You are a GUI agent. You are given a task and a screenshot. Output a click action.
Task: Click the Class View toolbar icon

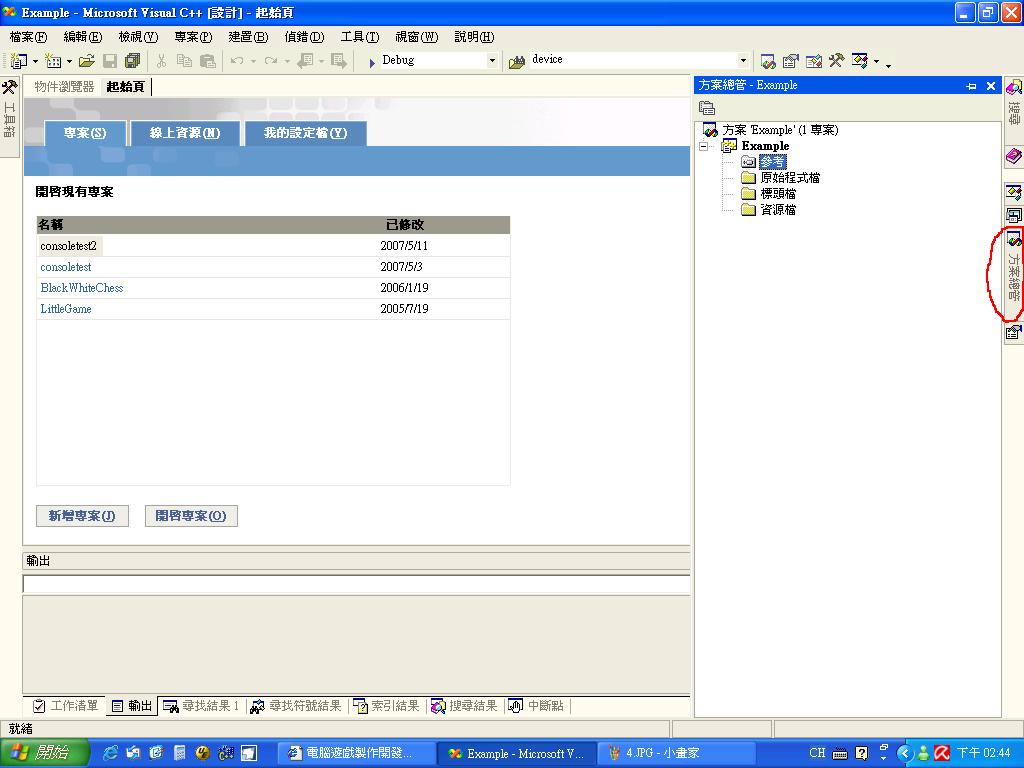[860, 61]
